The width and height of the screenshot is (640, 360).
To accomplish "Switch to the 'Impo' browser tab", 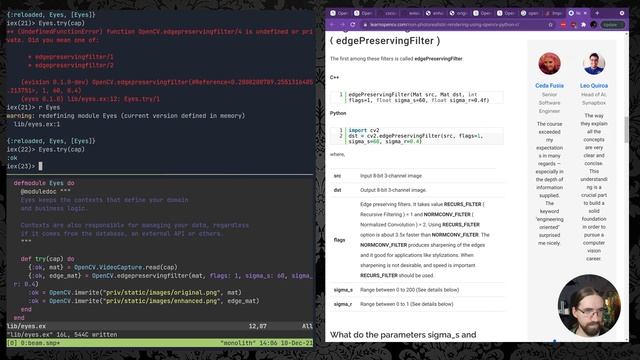I will [x=554, y=13].
